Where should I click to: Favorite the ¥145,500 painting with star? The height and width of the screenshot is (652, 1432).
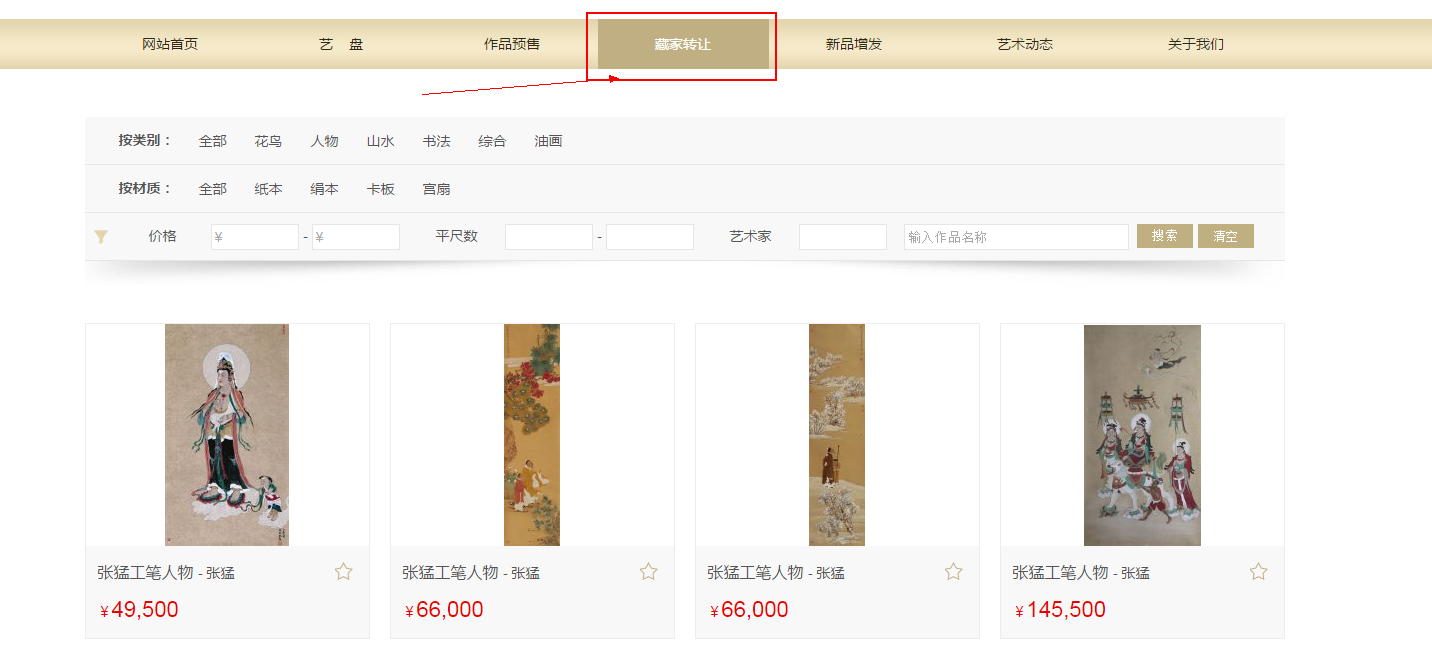[x=1259, y=572]
